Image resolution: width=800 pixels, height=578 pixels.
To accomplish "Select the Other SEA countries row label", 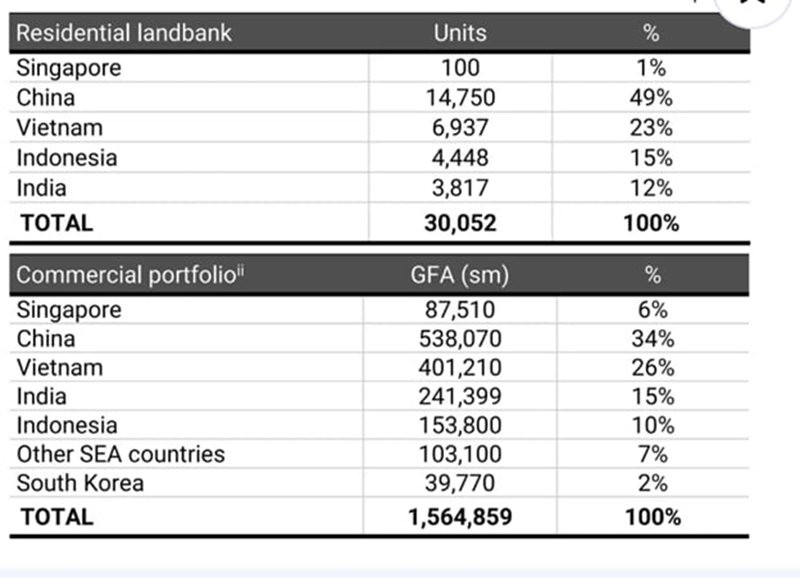I will [121, 454].
